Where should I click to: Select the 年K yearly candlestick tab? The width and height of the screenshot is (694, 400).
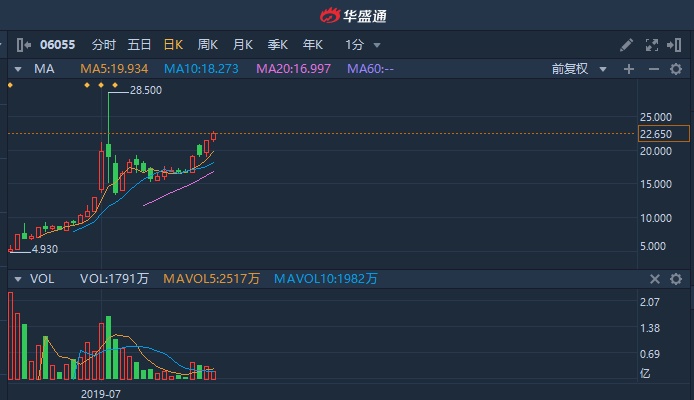click(x=312, y=45)
